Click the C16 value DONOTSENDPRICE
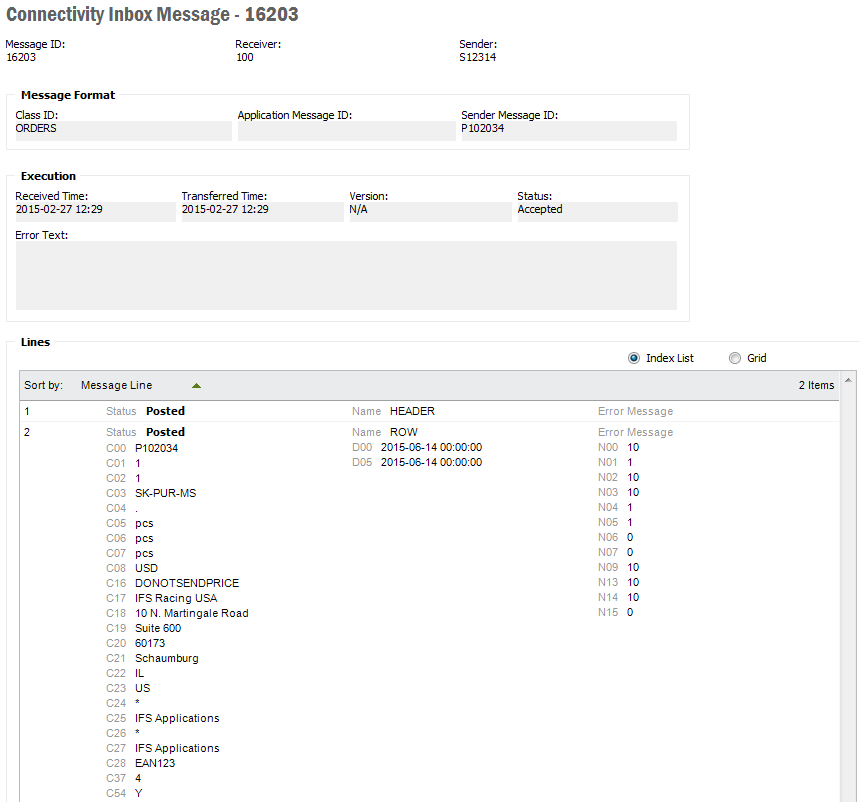The image size is (860, 802). pos(187,583)
